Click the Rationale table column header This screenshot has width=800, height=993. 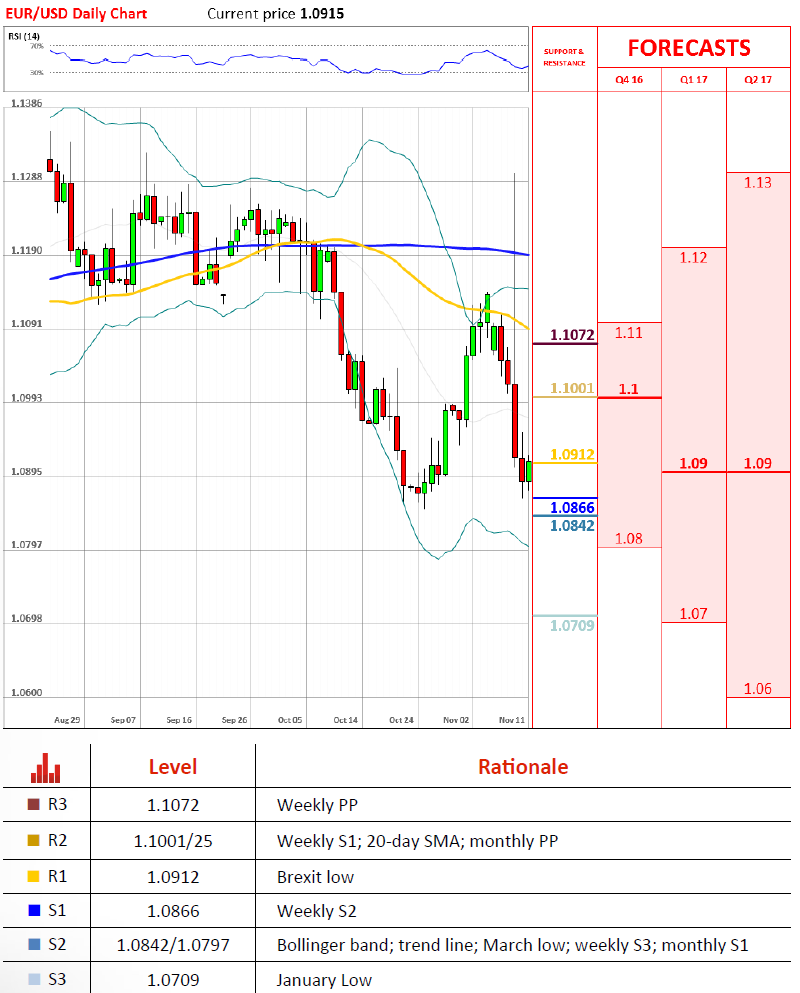(x=523, y=767)
